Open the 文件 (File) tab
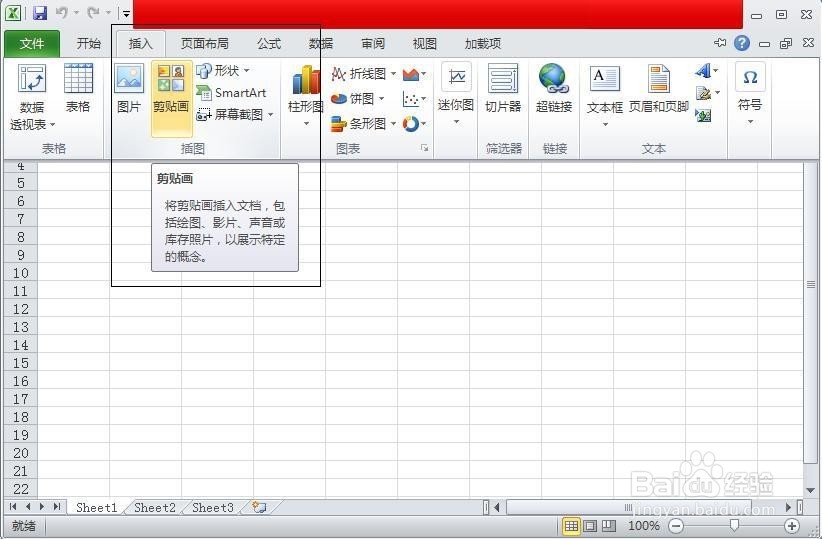This screenshot has height=539, width=822. [32, 44]
